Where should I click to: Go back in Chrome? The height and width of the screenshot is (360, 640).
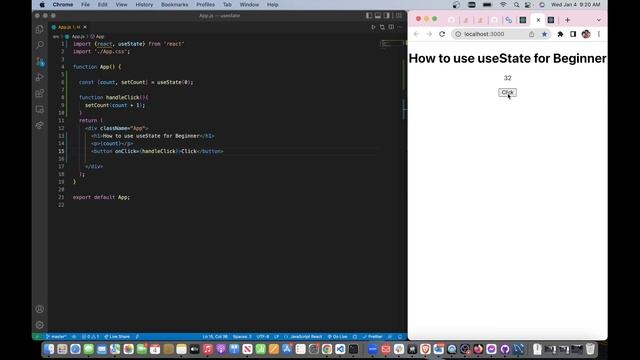[416, 34]
